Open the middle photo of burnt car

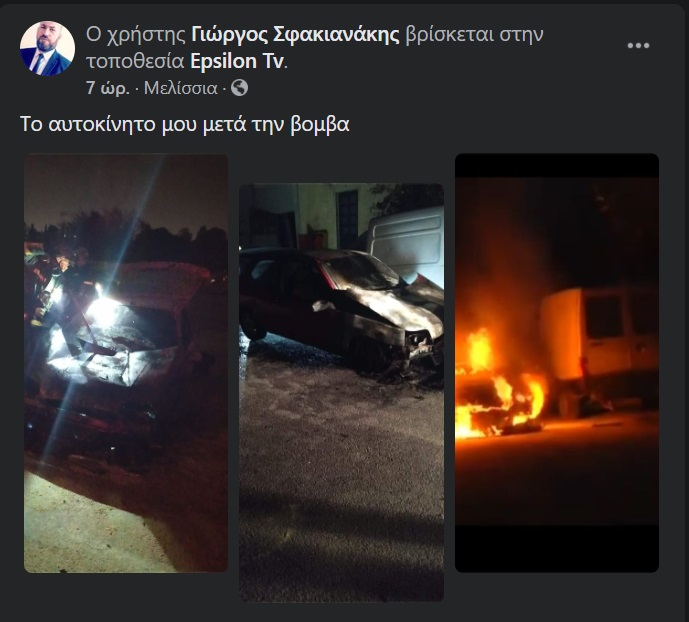click(x=341, y=392)
